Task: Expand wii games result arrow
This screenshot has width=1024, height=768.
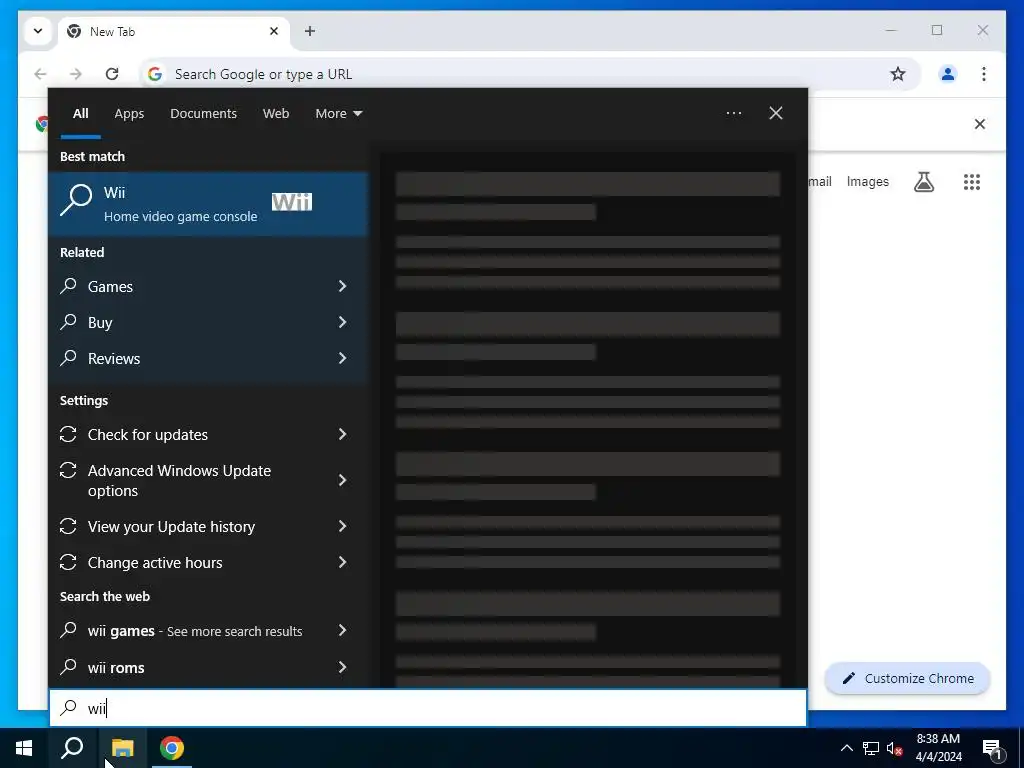Action: [x=342, y=630]
